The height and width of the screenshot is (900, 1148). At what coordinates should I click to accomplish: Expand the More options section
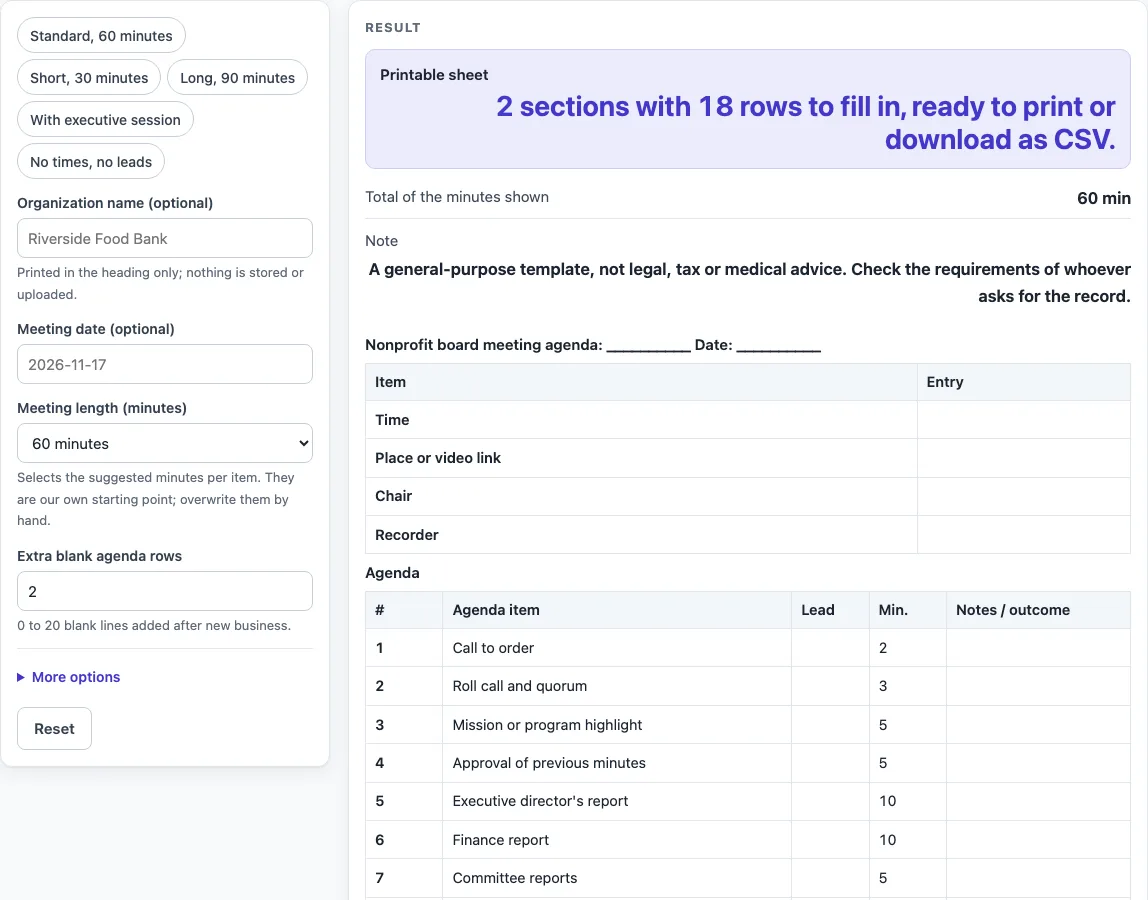69,677
